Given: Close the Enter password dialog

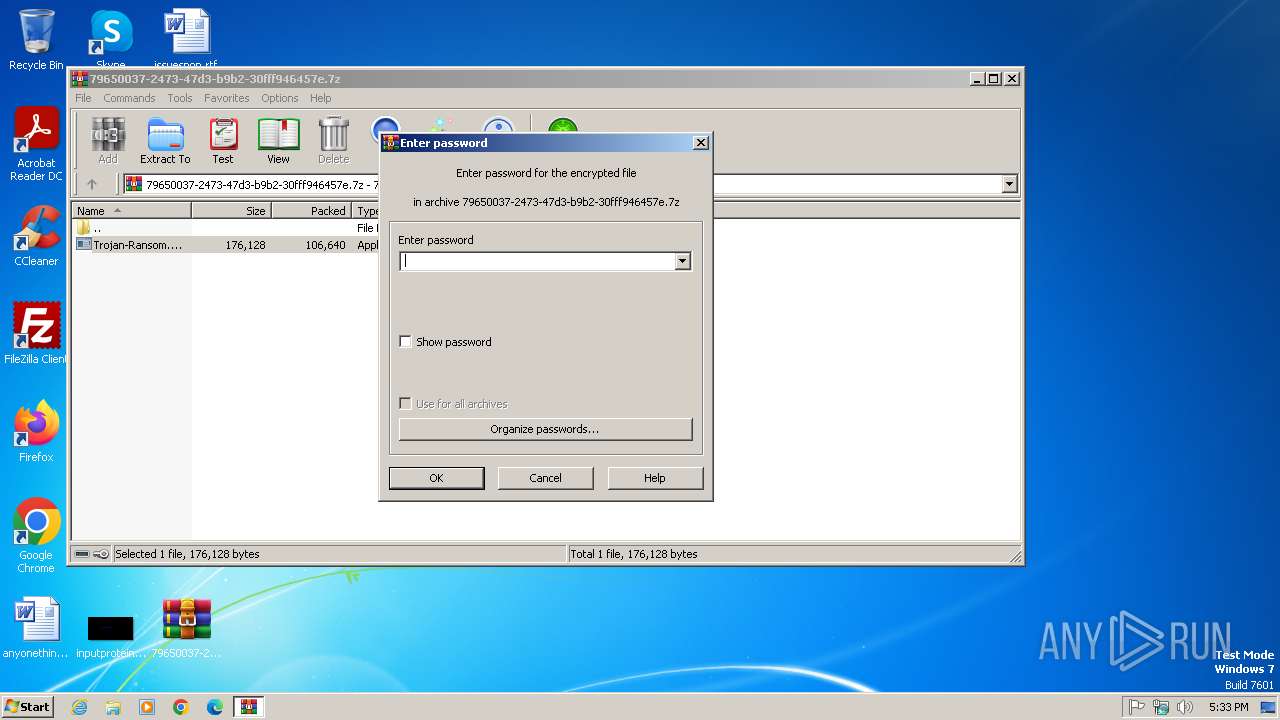Looking at the screenshot, I should [701, 143].
